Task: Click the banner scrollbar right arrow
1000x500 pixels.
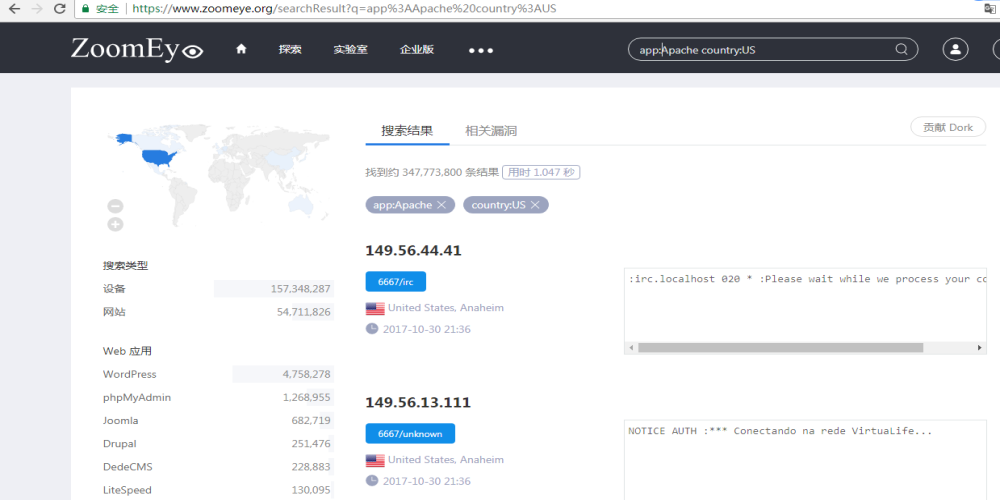Action: click(x=980, y=348)
